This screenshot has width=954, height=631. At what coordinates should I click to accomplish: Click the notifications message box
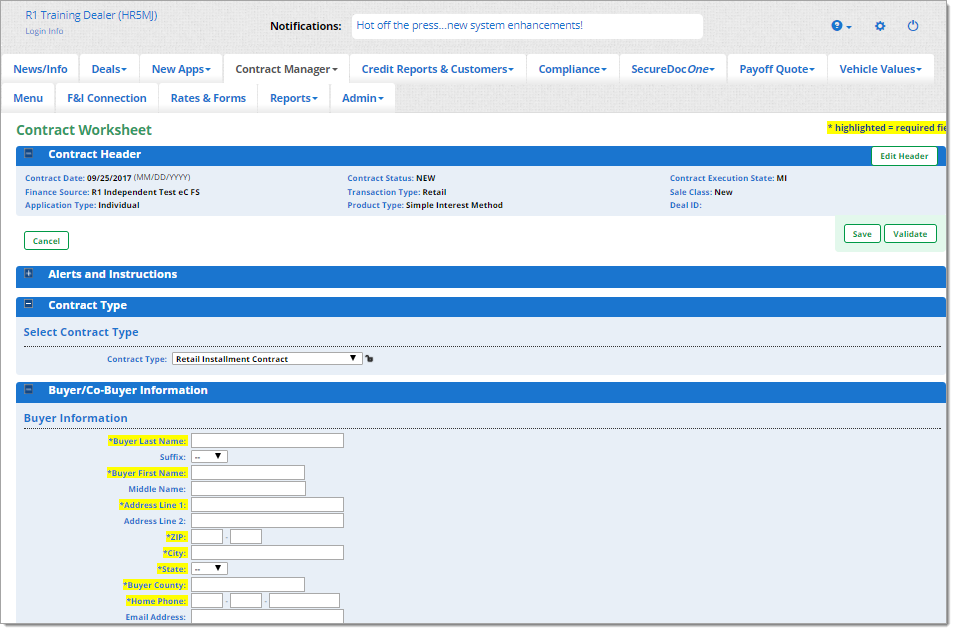(527, 26)
